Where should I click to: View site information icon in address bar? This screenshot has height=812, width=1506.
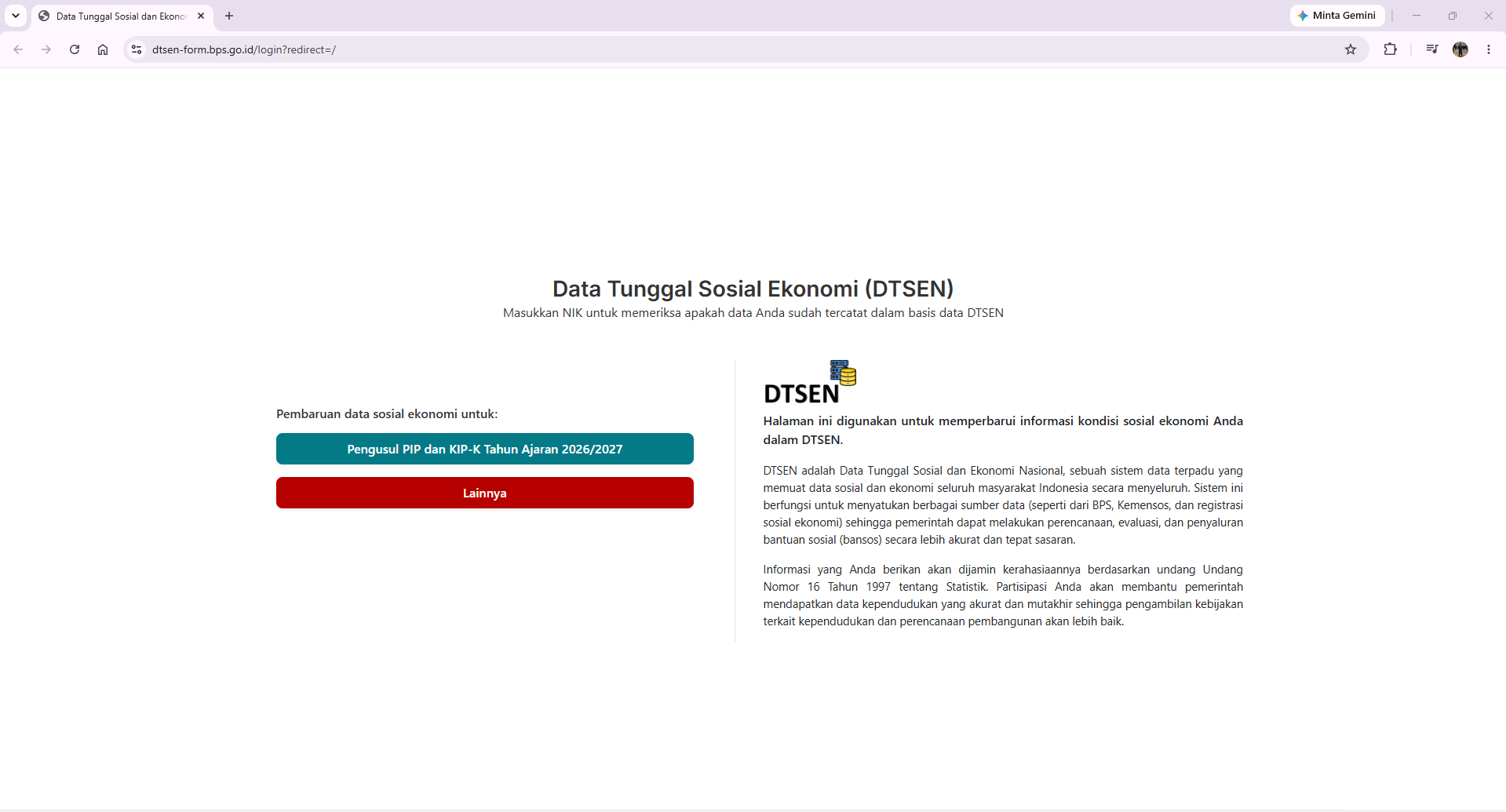point(137,49)
